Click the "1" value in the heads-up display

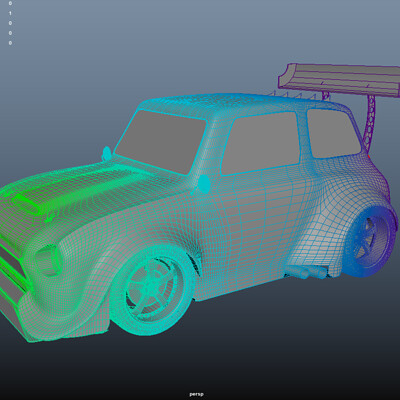(x=10, y=13)
